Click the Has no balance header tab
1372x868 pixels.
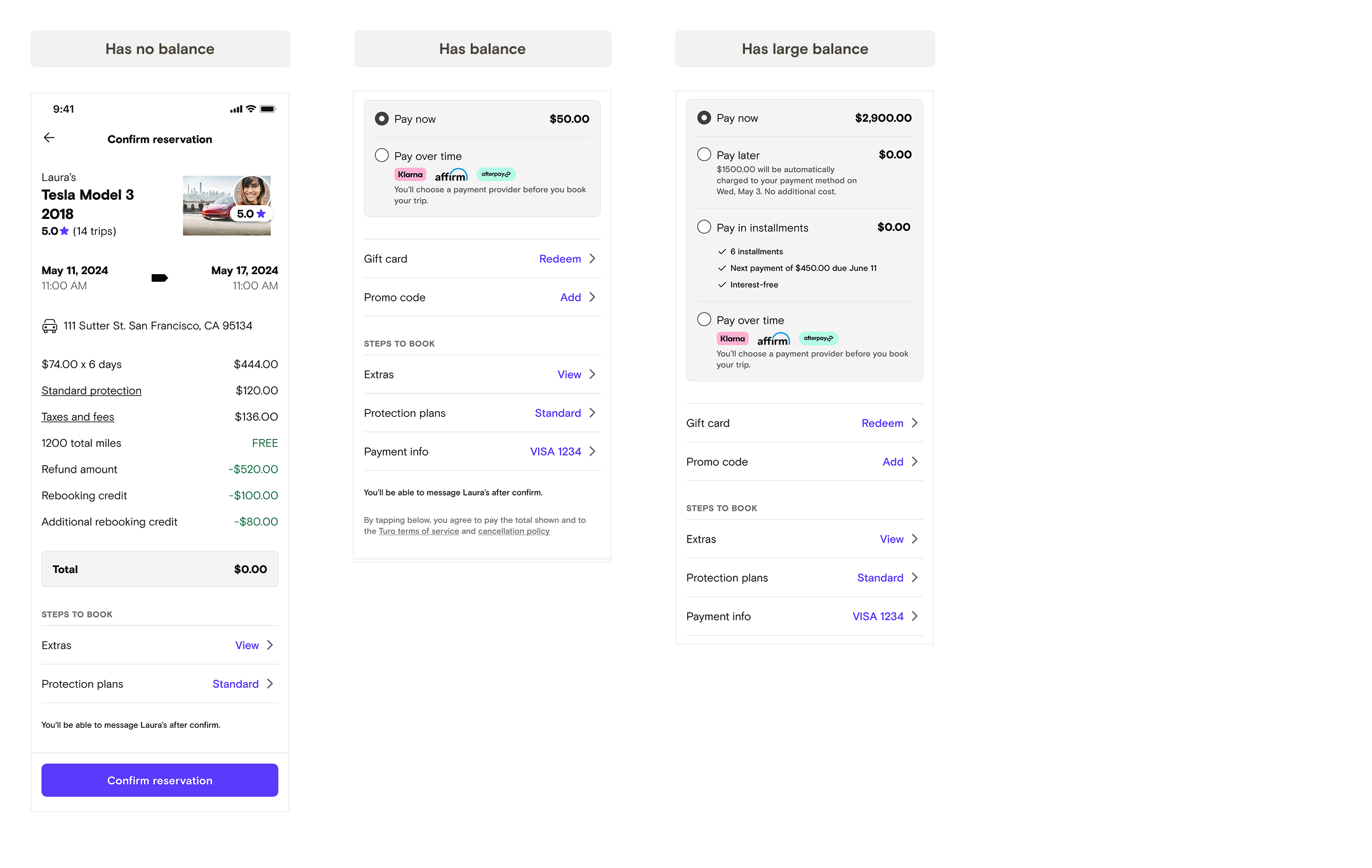click(160, 49)
